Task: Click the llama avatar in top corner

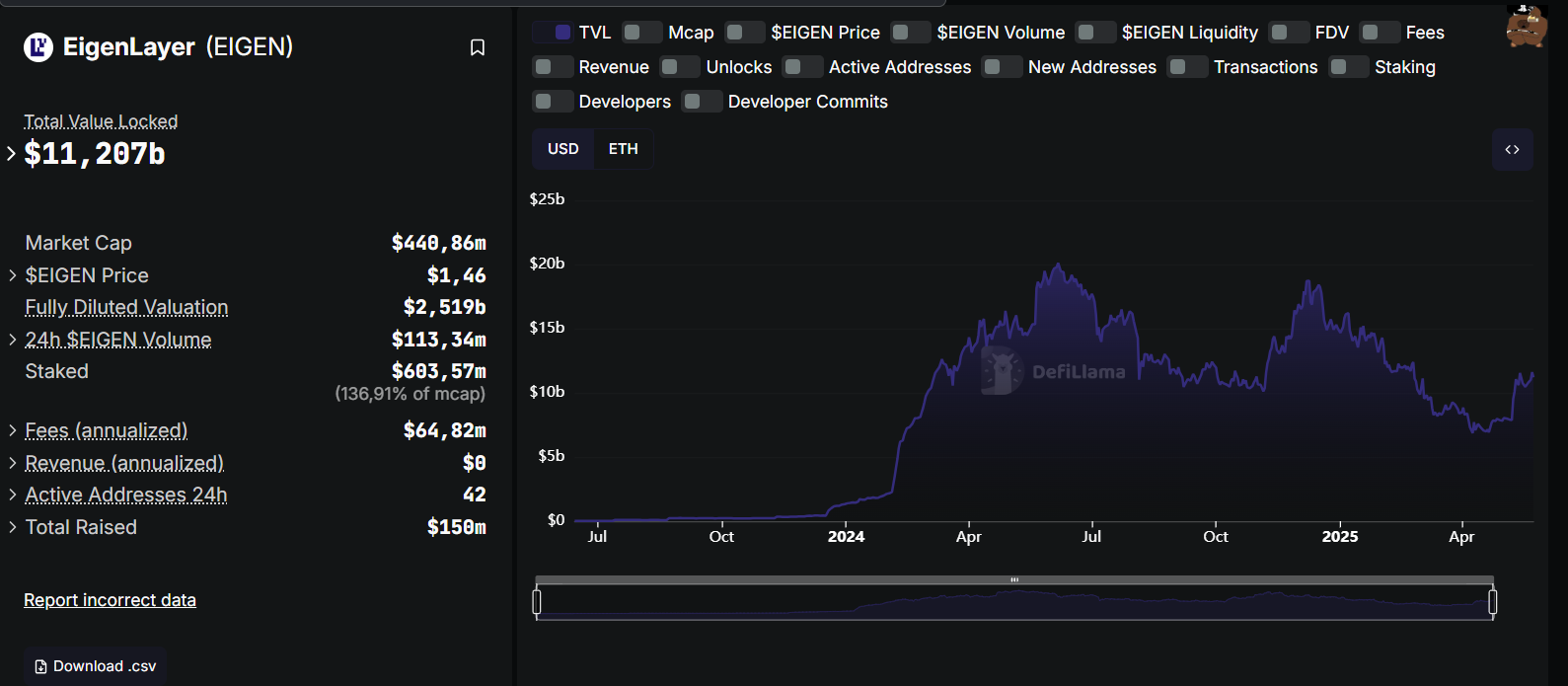Action: coord(1526,27)
